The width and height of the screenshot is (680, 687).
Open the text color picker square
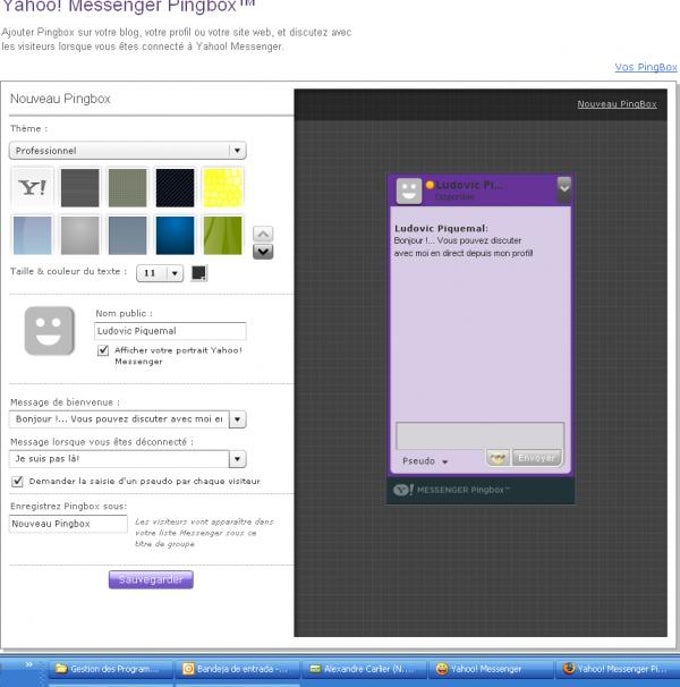[199, 273]
